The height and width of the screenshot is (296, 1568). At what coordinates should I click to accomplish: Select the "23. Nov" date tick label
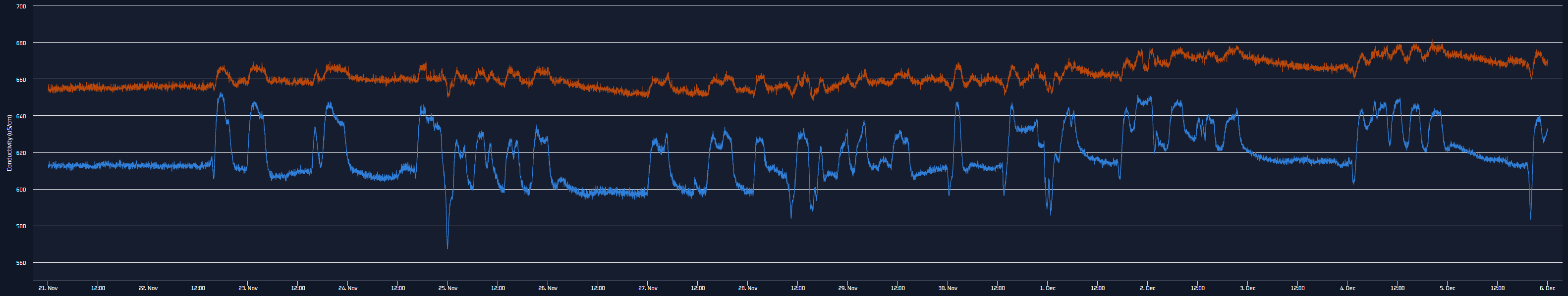pos(248,288)
